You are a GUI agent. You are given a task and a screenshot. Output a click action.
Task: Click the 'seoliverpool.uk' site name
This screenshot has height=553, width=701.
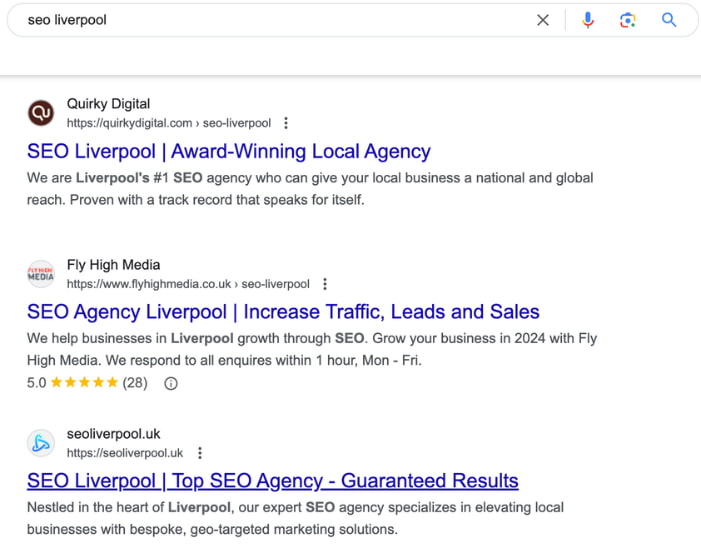click(x=114, y=434)
